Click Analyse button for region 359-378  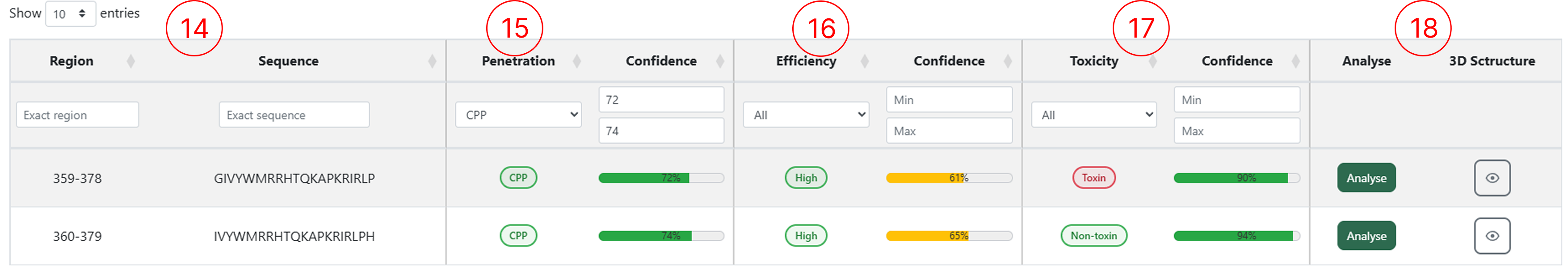1366,178
